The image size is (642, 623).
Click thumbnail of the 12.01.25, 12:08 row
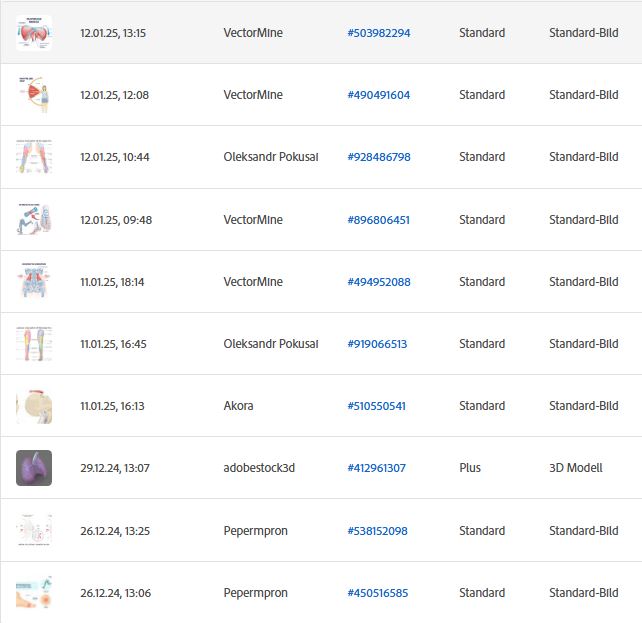click(34, 95)
